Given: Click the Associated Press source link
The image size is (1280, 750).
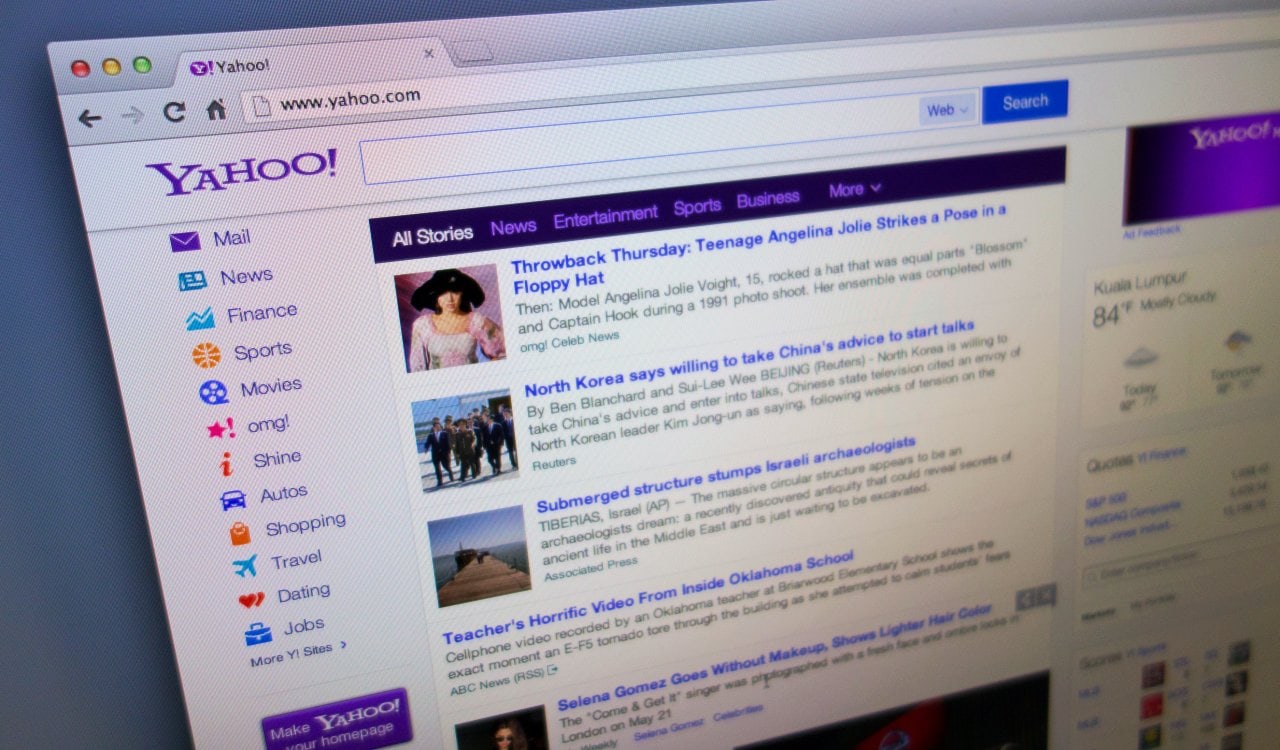Looking at the screenshot, I should pos(590,569).
